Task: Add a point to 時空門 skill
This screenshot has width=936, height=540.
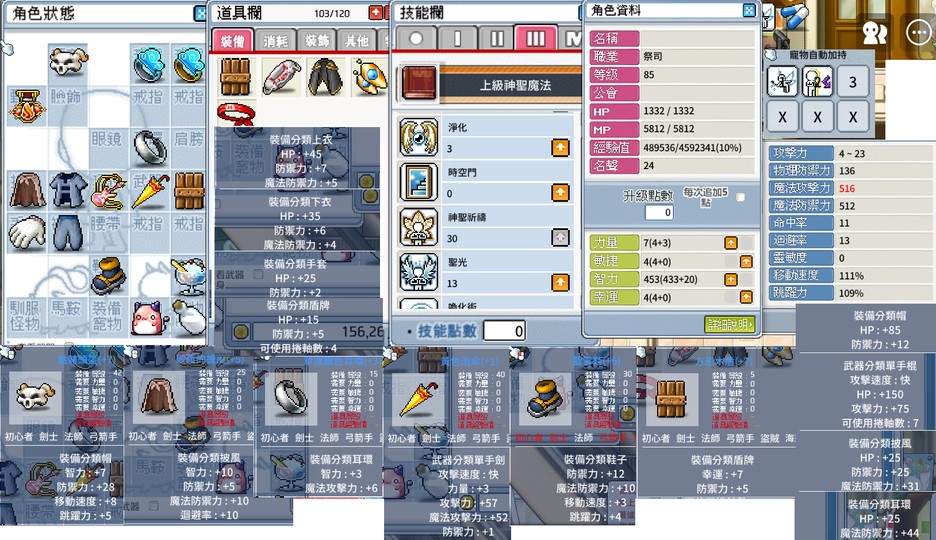Action: point(560,193)
